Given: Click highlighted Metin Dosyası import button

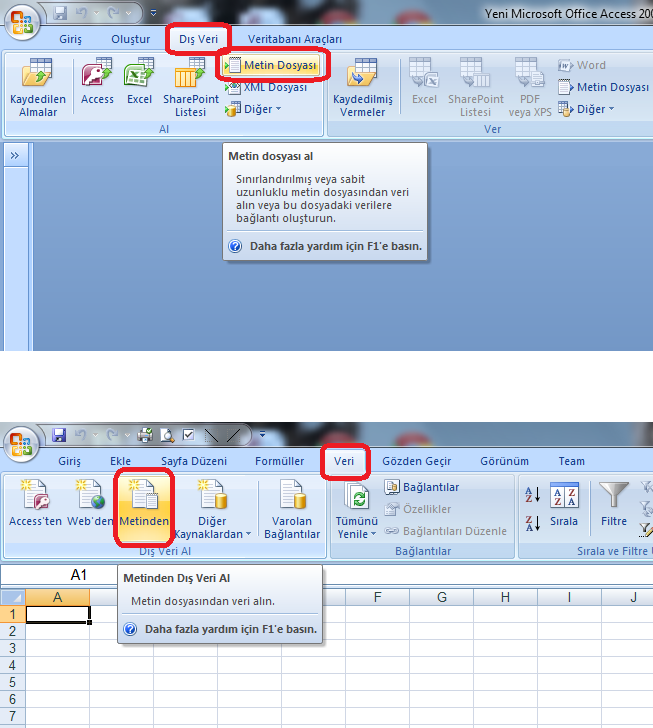Looking at the screenshot, I should click(x=270, y=66).
